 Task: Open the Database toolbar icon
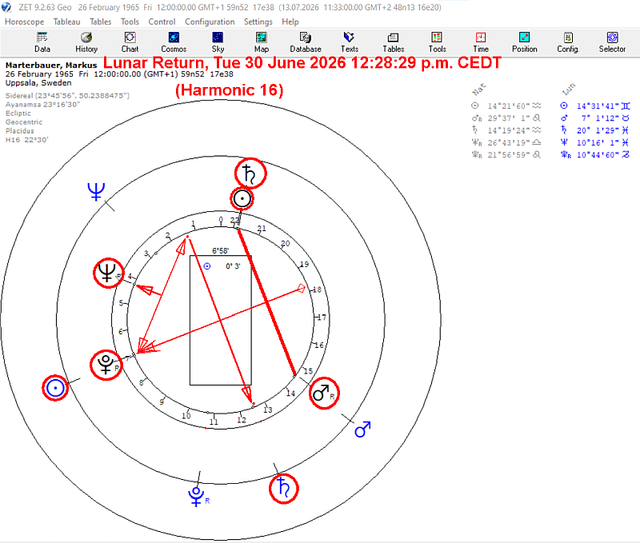pos(305,42)
